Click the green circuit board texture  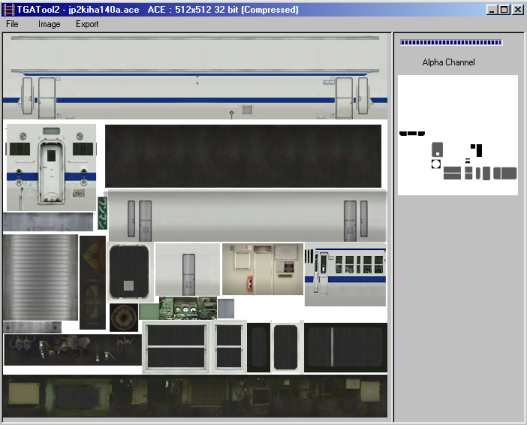tap(188, 308)
